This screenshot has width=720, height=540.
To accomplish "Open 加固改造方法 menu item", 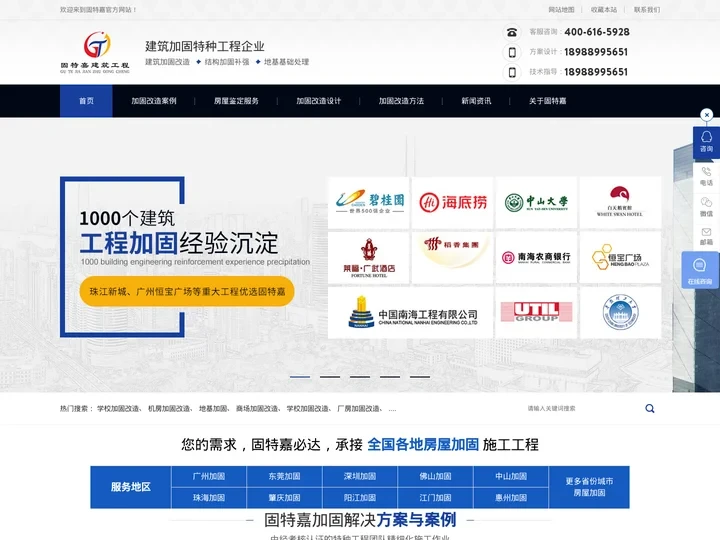I will tap(401, 101).
